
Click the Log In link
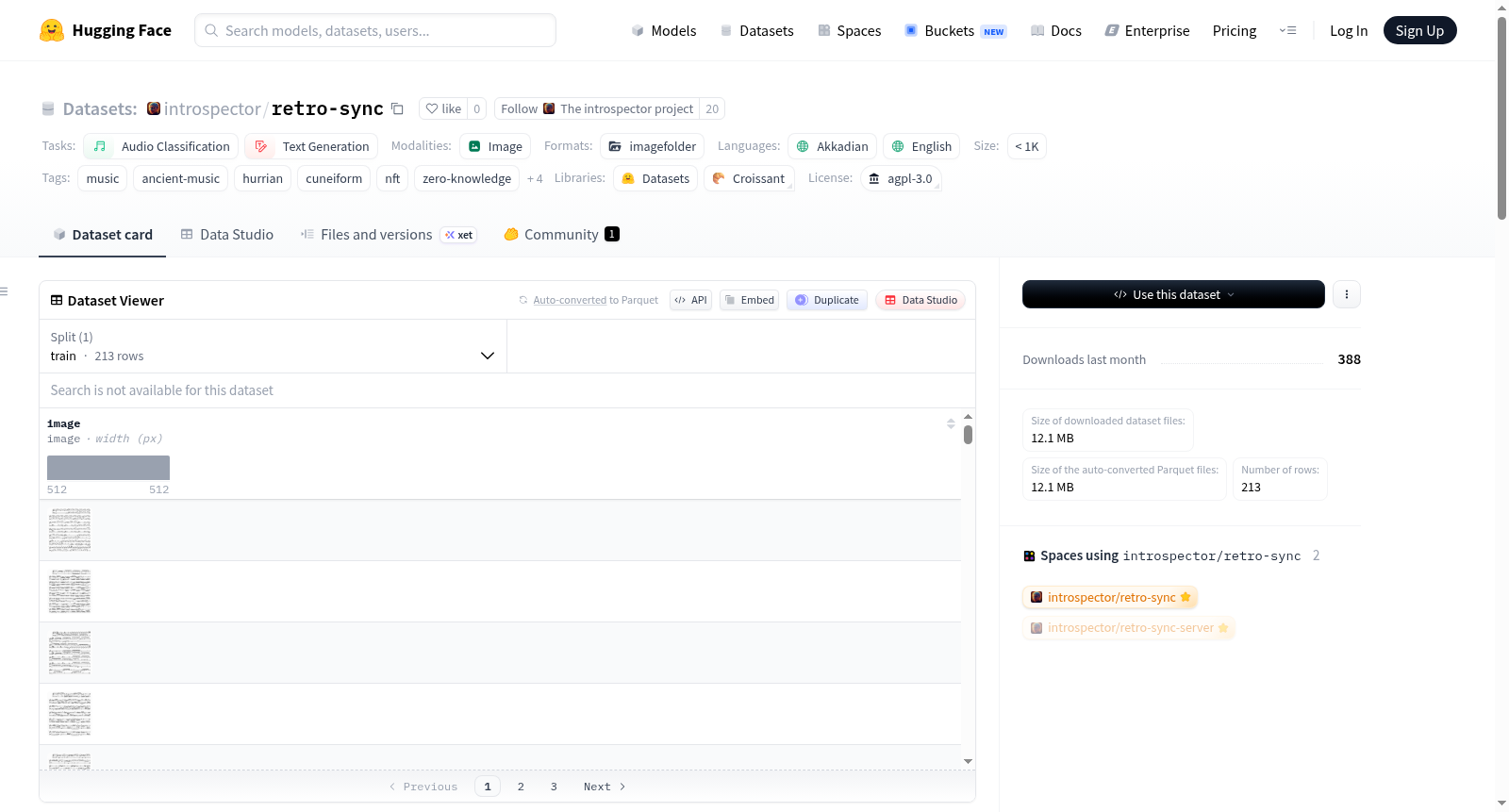[x=1349, y=30]
